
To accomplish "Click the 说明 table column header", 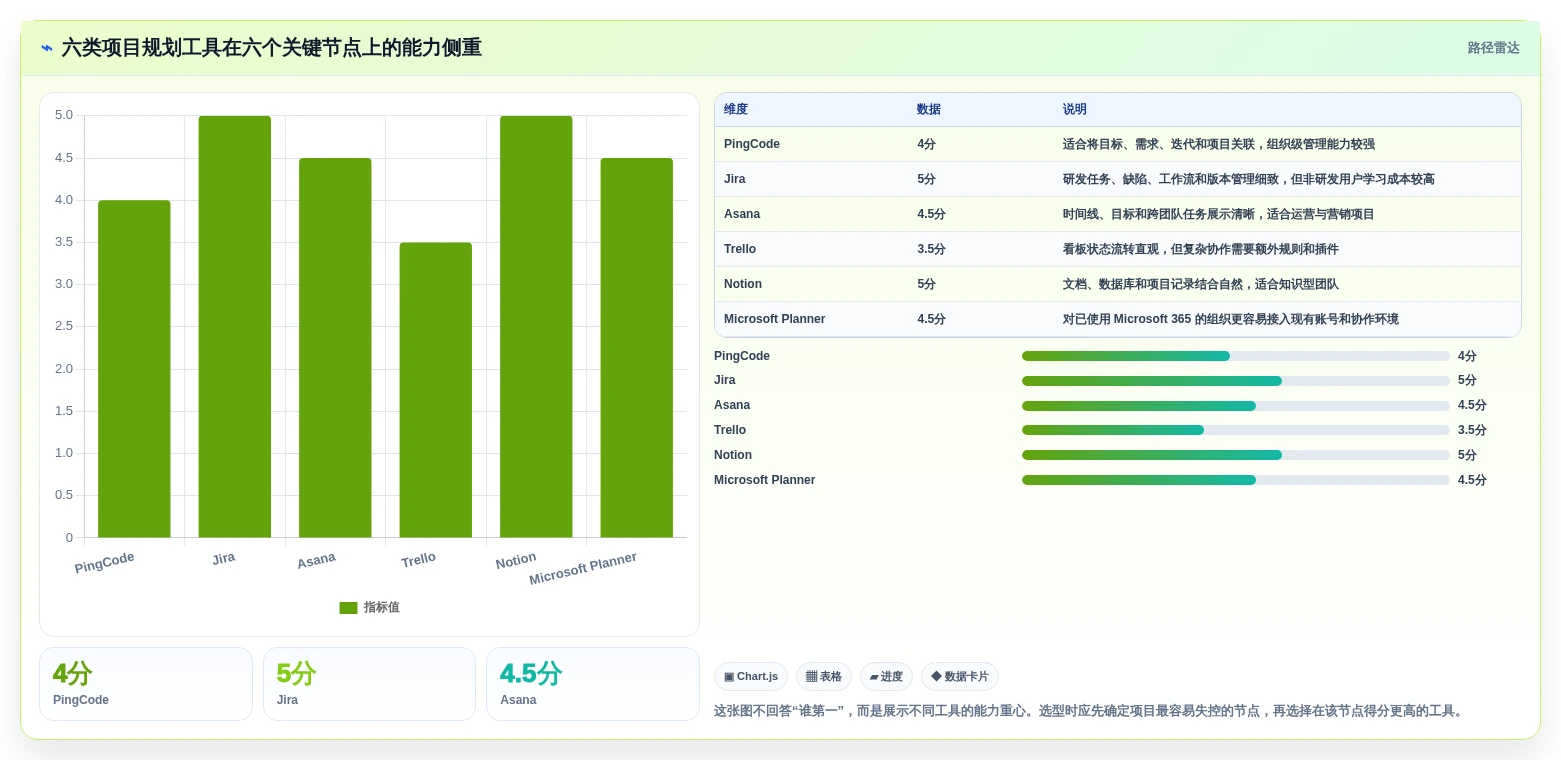I will coord(1075,110).
